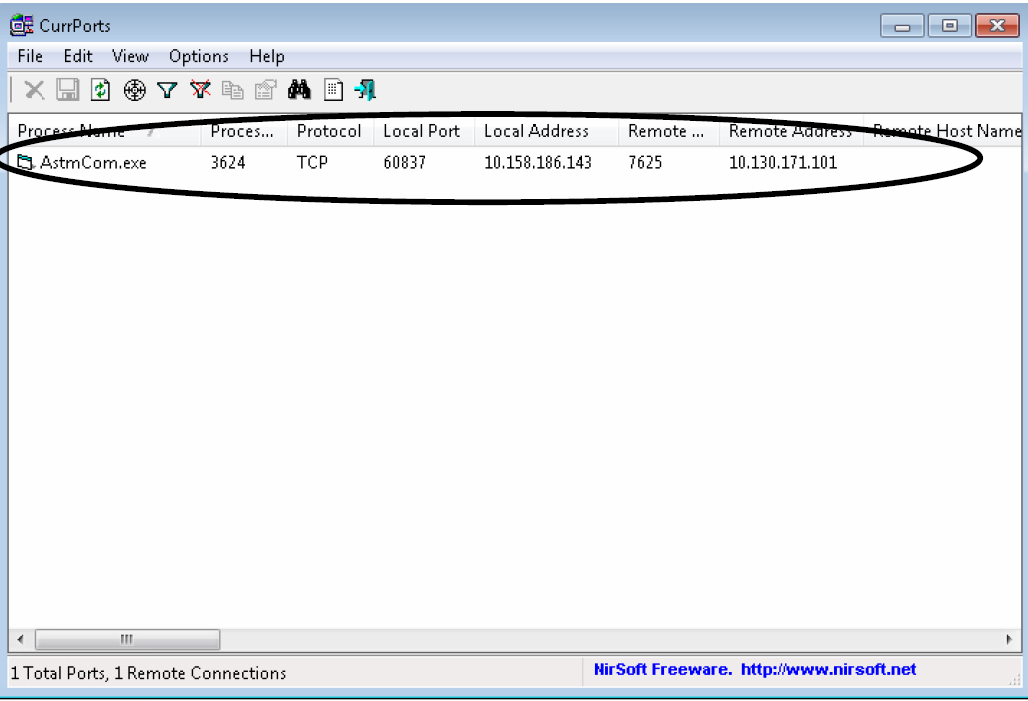Click the funnel filter toolbar icon

tap(168, 90)
